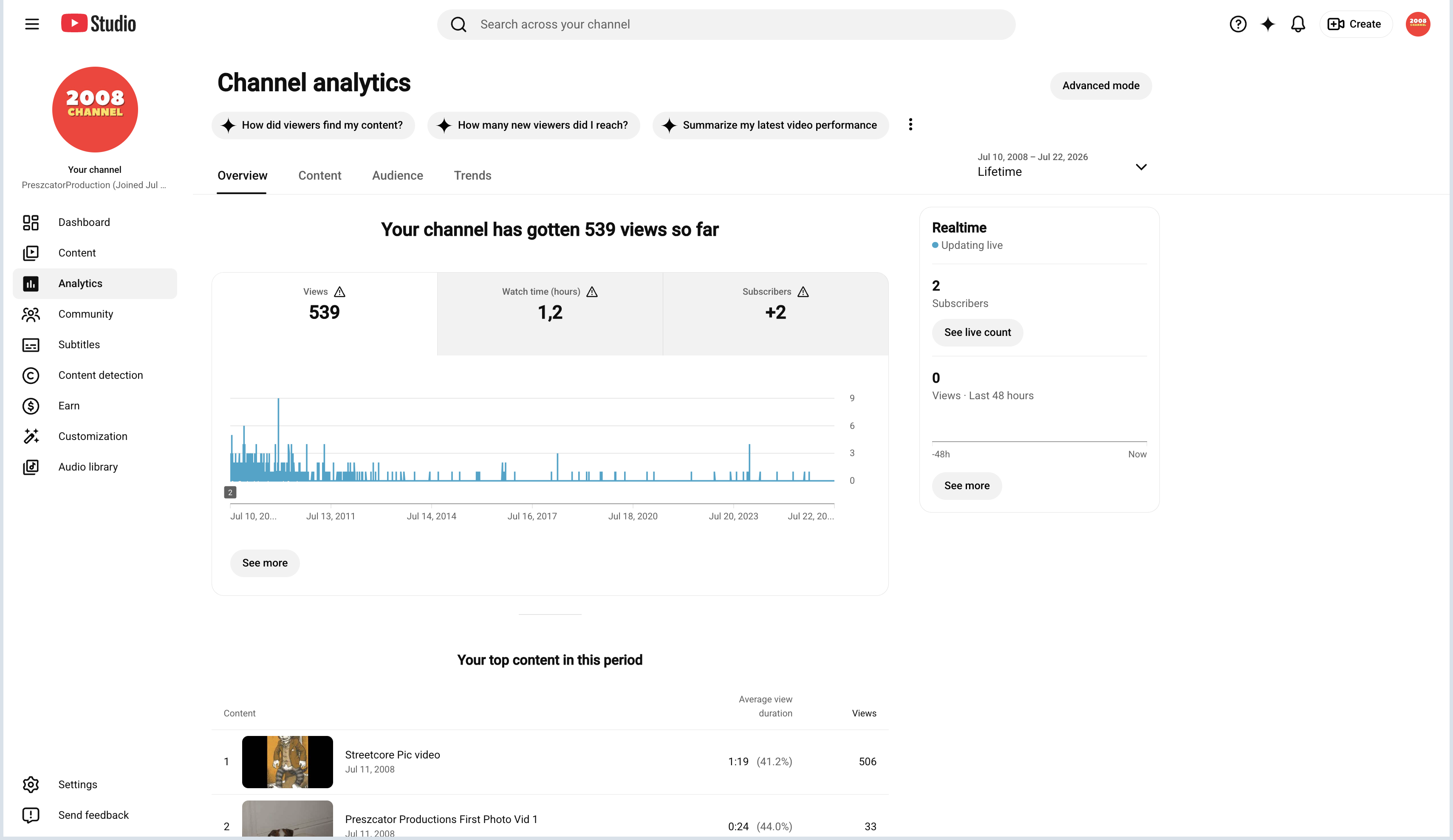Click the warning triangle beside Watch time

click(x=591, y=292)
